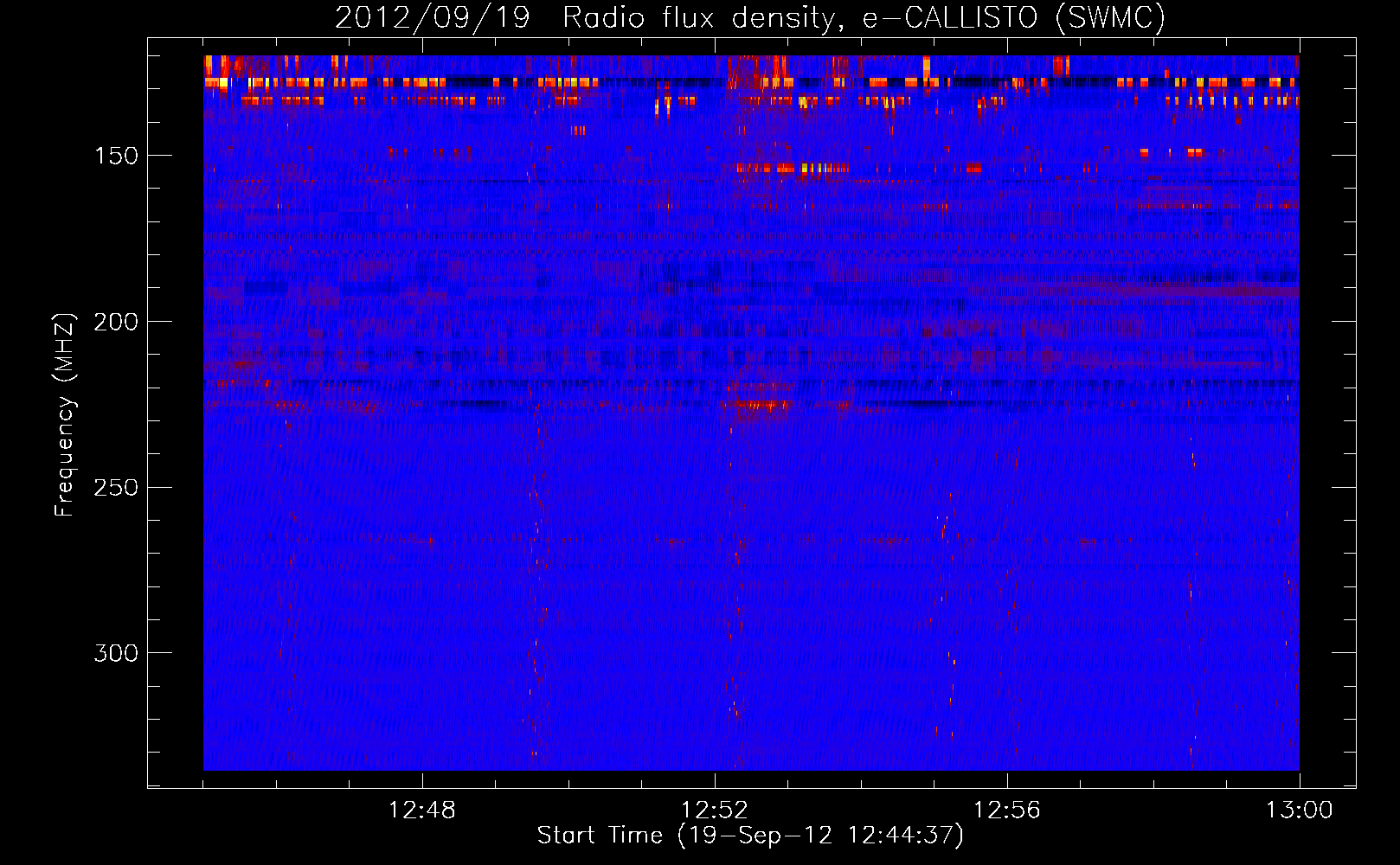Click the 12:52 time tick label

click(x=715, y=811)
